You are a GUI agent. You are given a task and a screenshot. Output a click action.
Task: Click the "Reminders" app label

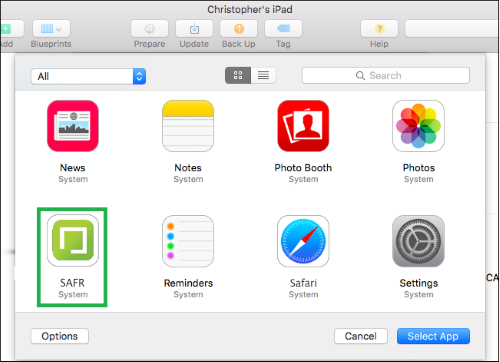click(x=188, y=283)
